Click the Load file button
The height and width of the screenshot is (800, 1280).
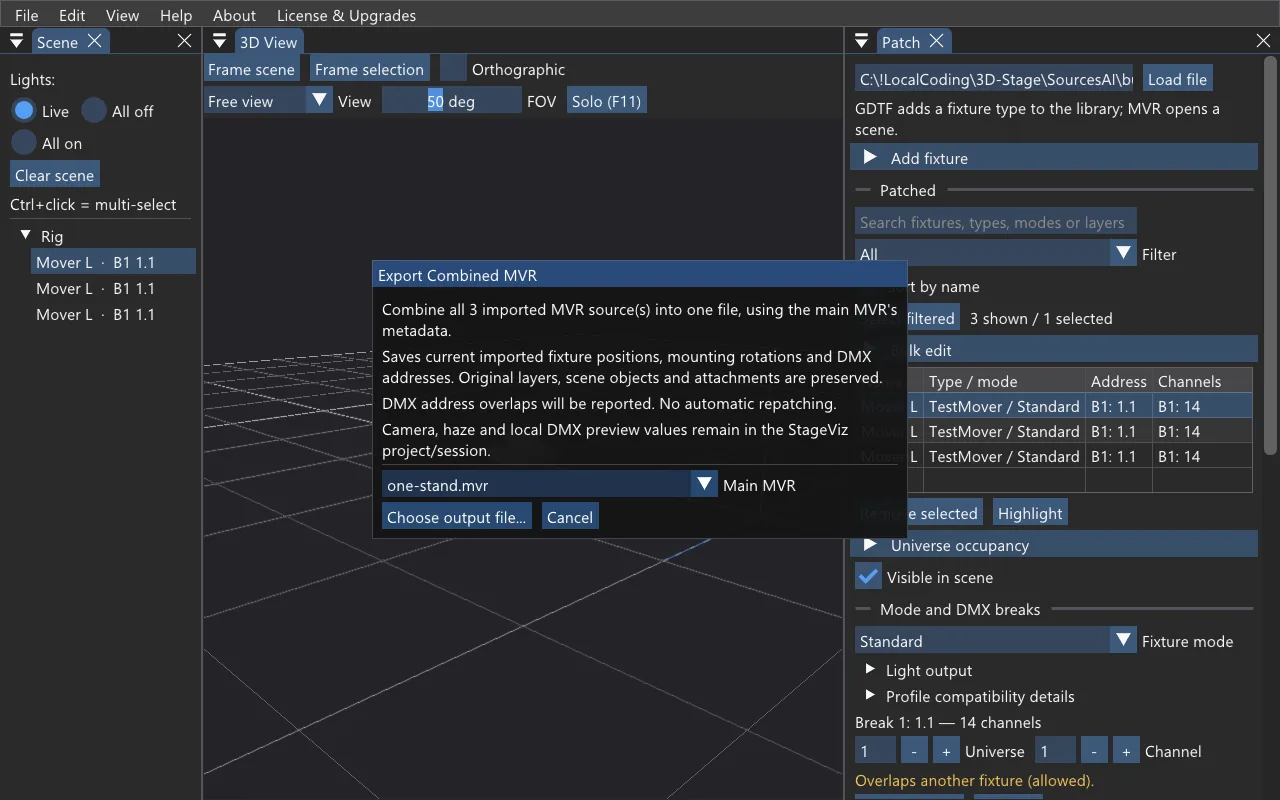coord(1177,79)
